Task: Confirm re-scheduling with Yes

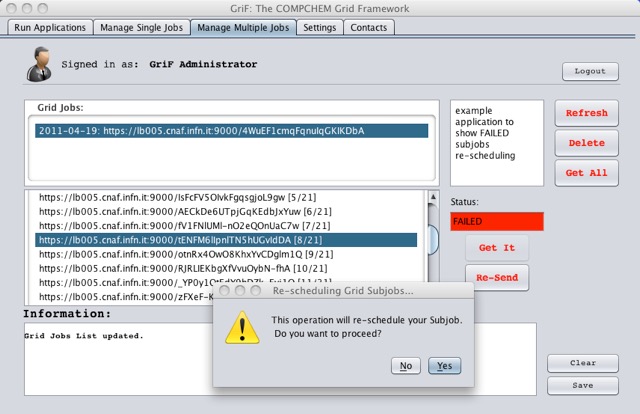Action: (x=444, y=366)
